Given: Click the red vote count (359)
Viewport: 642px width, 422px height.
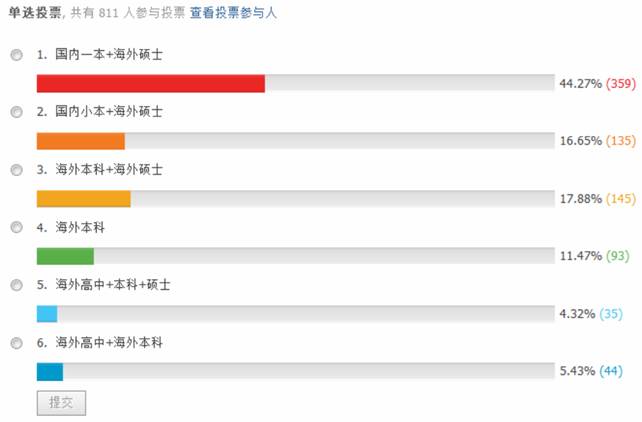Looking at the screenshot, I should point(621,84).
